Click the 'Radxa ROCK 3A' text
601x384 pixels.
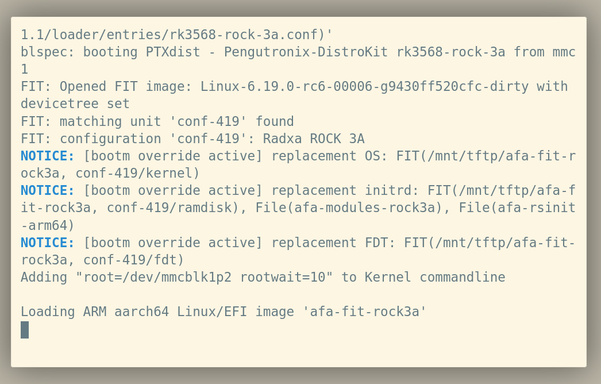[314, 139]
